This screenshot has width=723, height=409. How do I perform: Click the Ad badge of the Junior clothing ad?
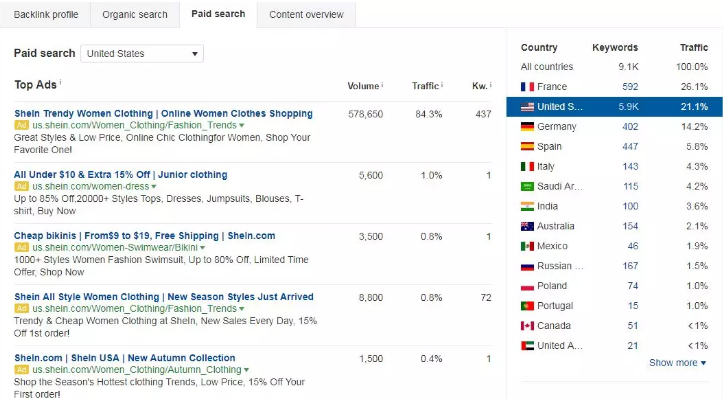coord(21,186)
